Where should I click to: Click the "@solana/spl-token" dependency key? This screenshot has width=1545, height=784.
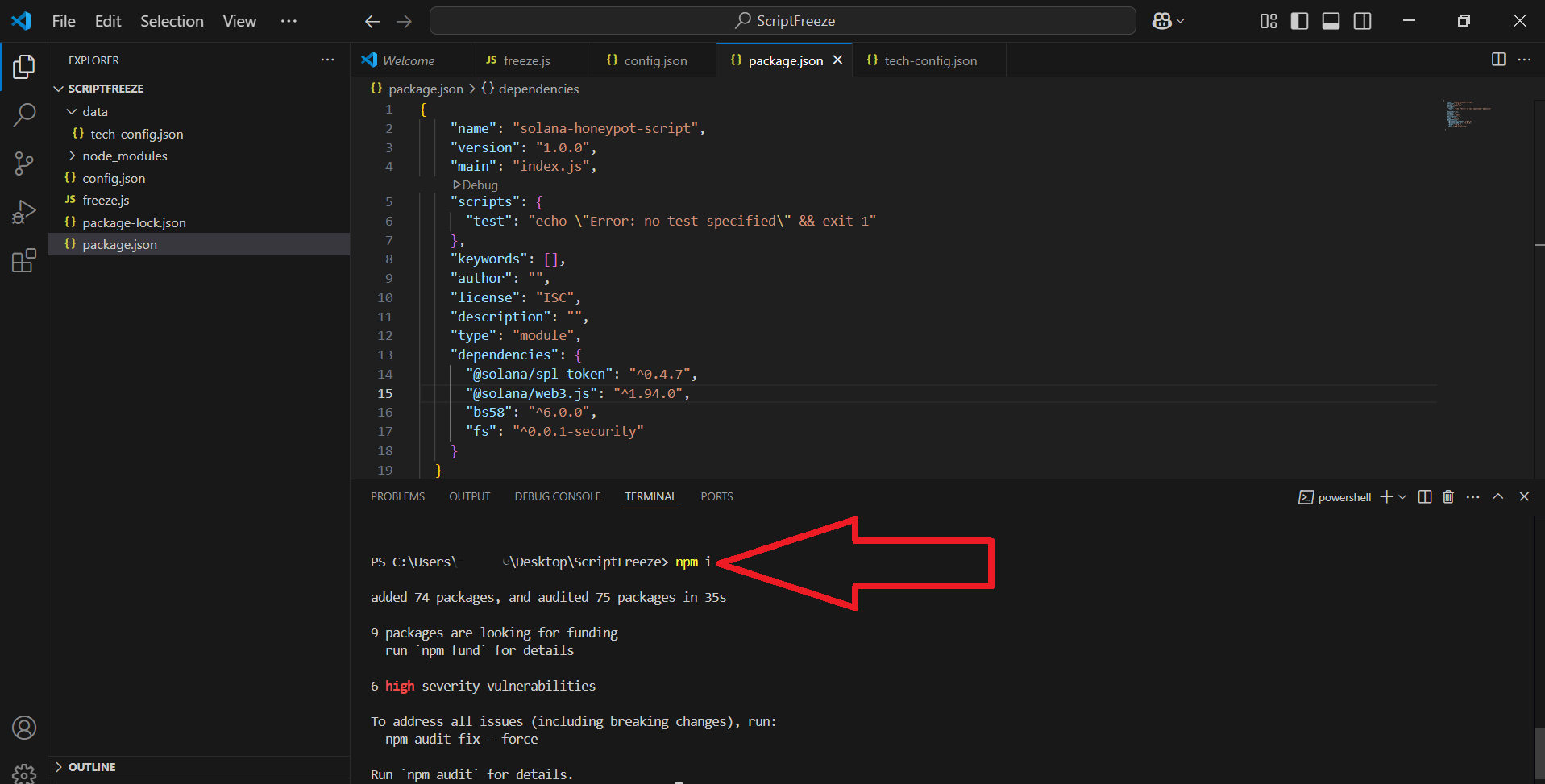click(539, 374)
